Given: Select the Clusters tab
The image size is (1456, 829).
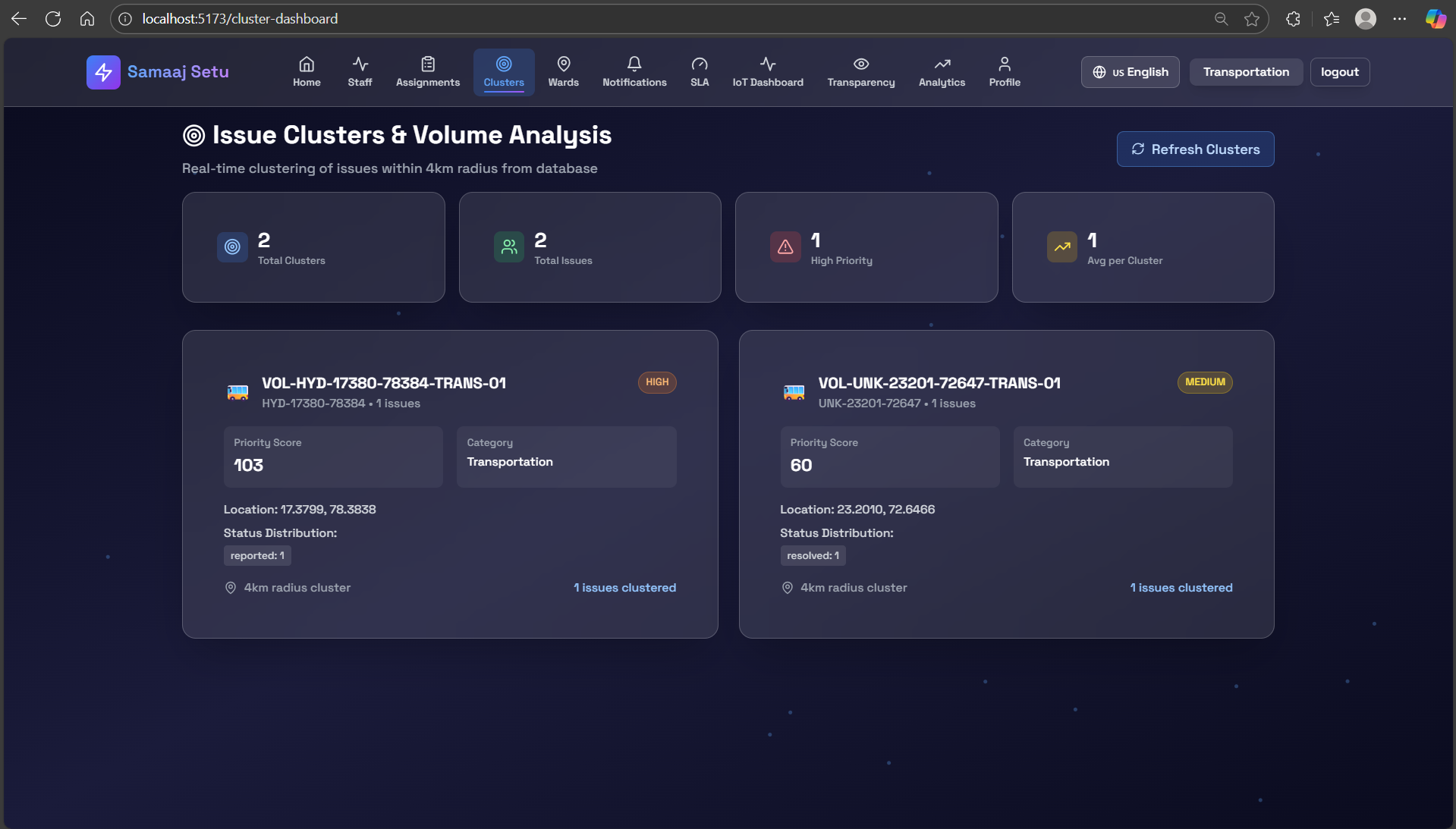Looking at the screenshot, I should click(504, 72).
